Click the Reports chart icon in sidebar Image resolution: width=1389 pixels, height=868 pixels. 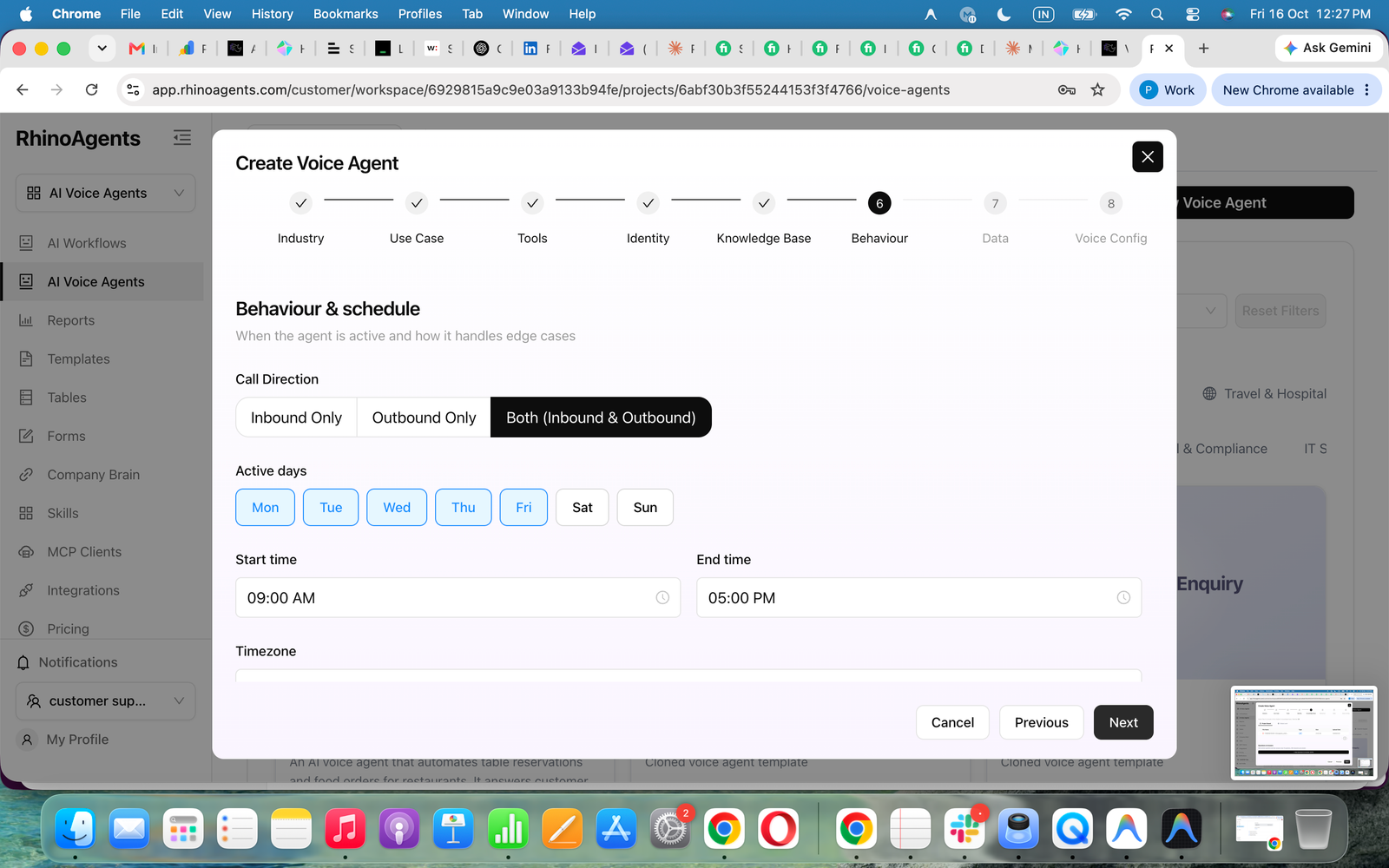tap(26, 320)
